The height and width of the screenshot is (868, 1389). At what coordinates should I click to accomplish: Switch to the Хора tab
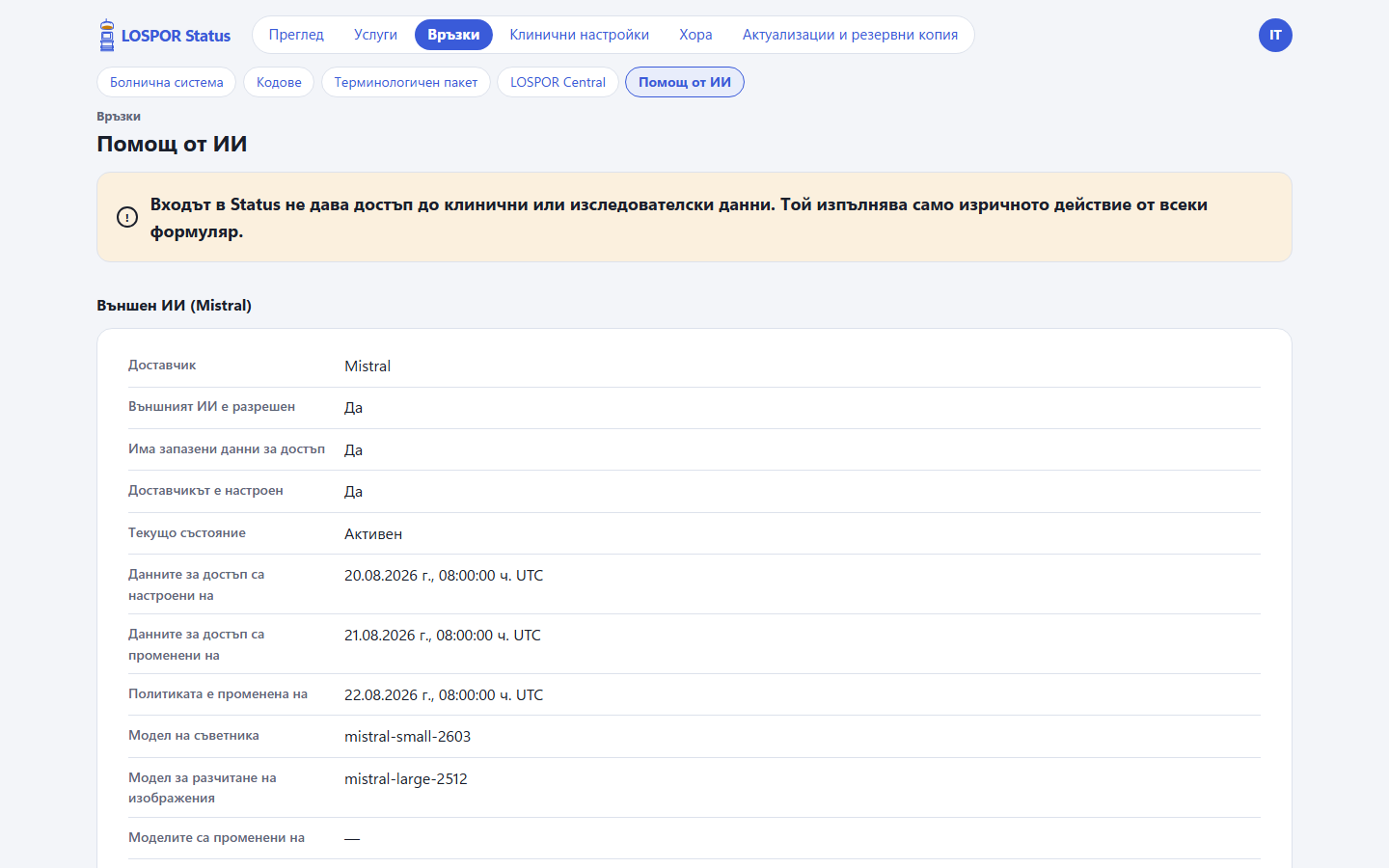(695, 35)
